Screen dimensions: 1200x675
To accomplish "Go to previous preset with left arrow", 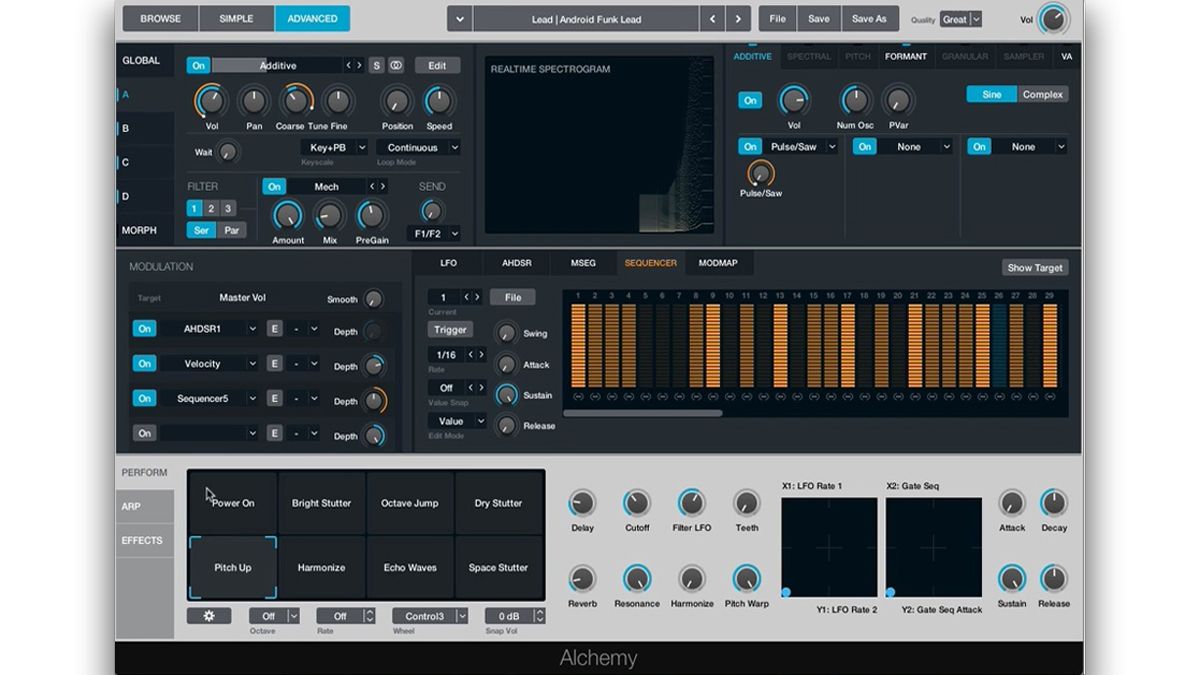I will point(711,19).
